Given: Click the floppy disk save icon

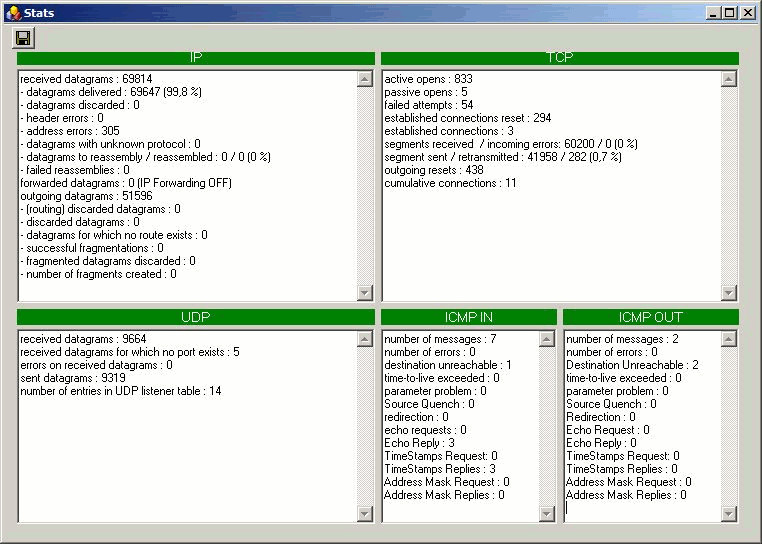Looking at the screenshot, I should tap(23, 38).
